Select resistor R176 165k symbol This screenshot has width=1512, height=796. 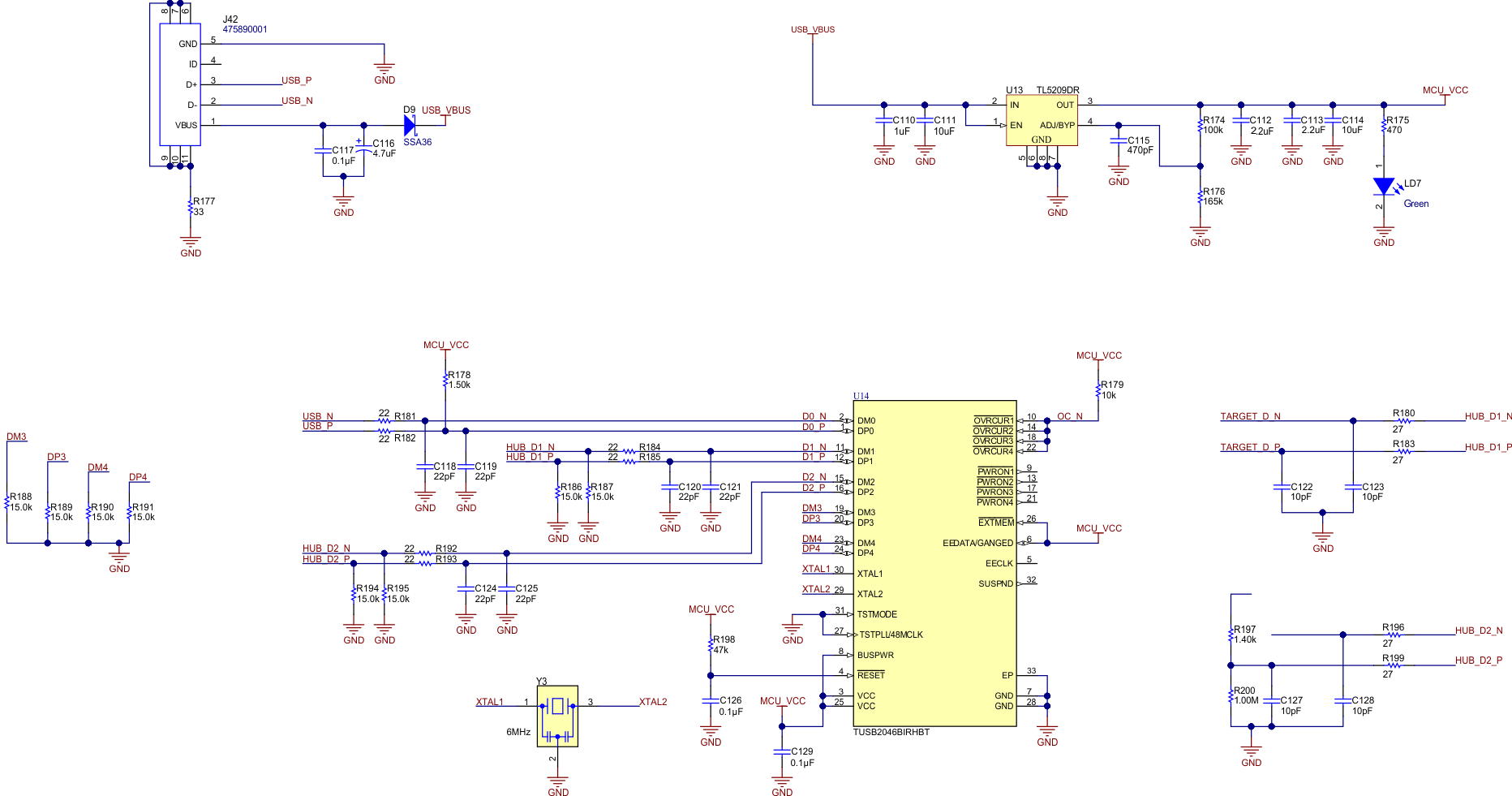pos(1200,196)
